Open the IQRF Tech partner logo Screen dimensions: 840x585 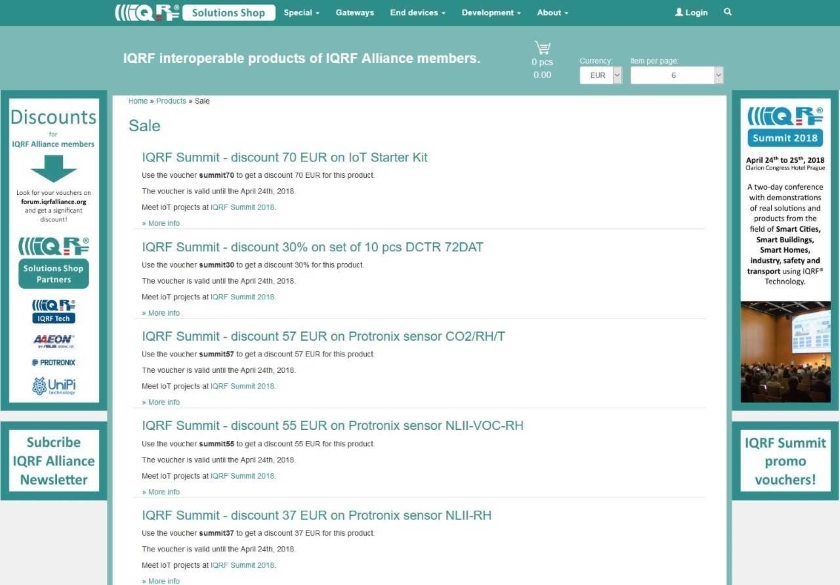click(54, 311)
